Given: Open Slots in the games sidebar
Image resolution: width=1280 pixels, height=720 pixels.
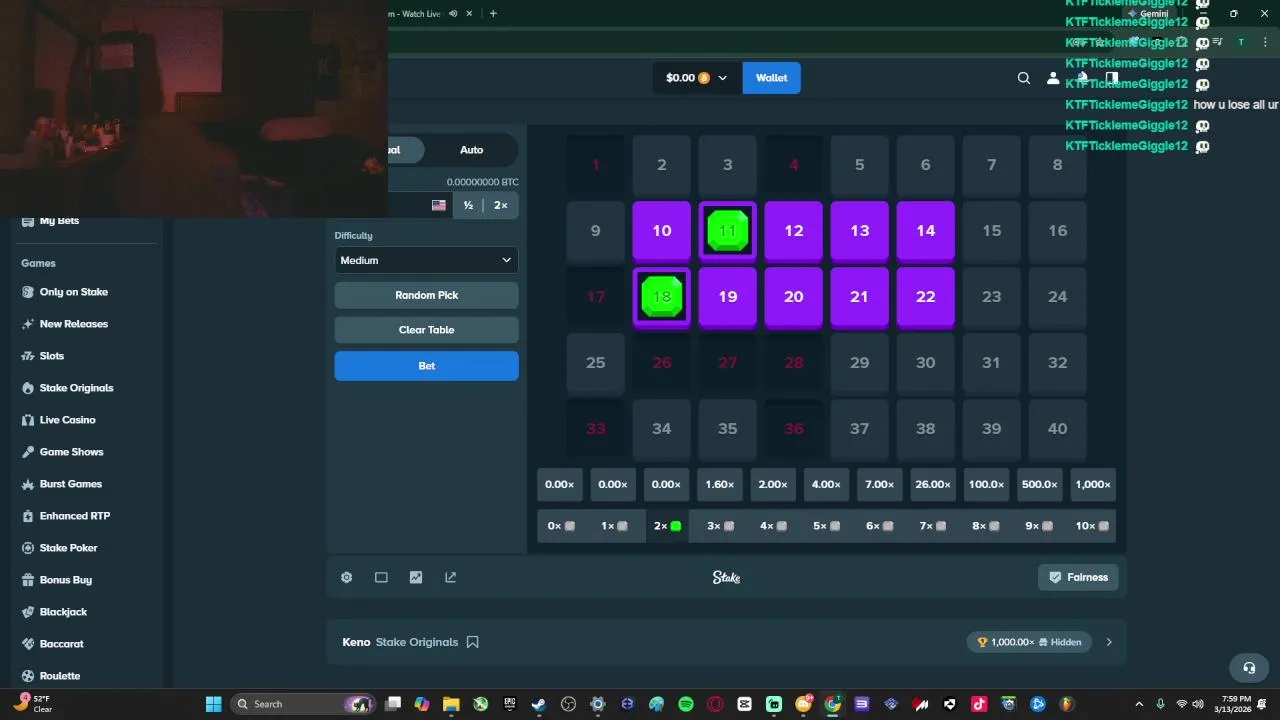Looking at the screenshot, I should pos(52,356).
